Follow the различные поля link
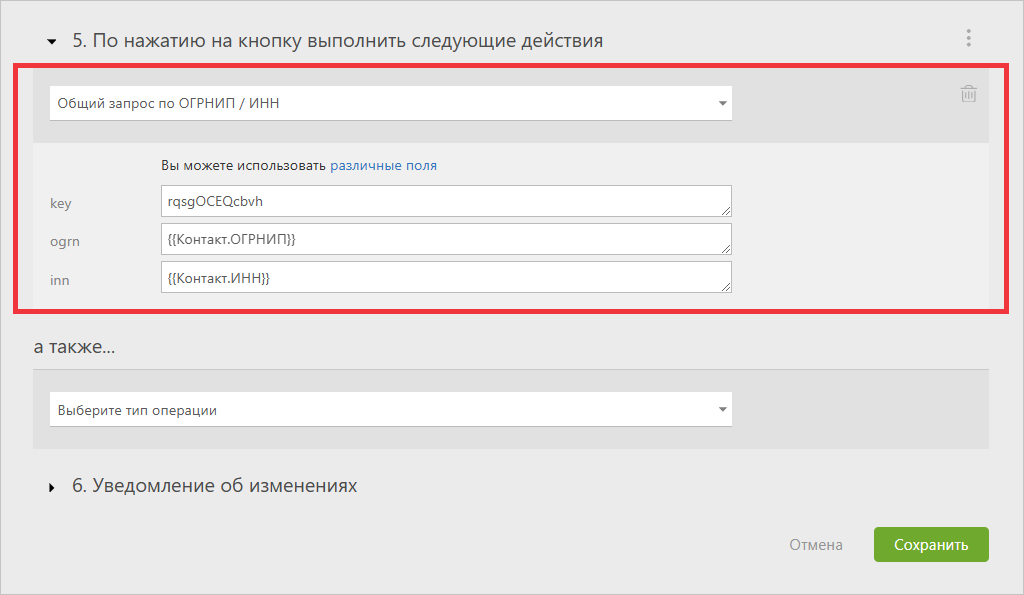The height and width of the screenshot is (595, 1024). [x=383, y=165]
